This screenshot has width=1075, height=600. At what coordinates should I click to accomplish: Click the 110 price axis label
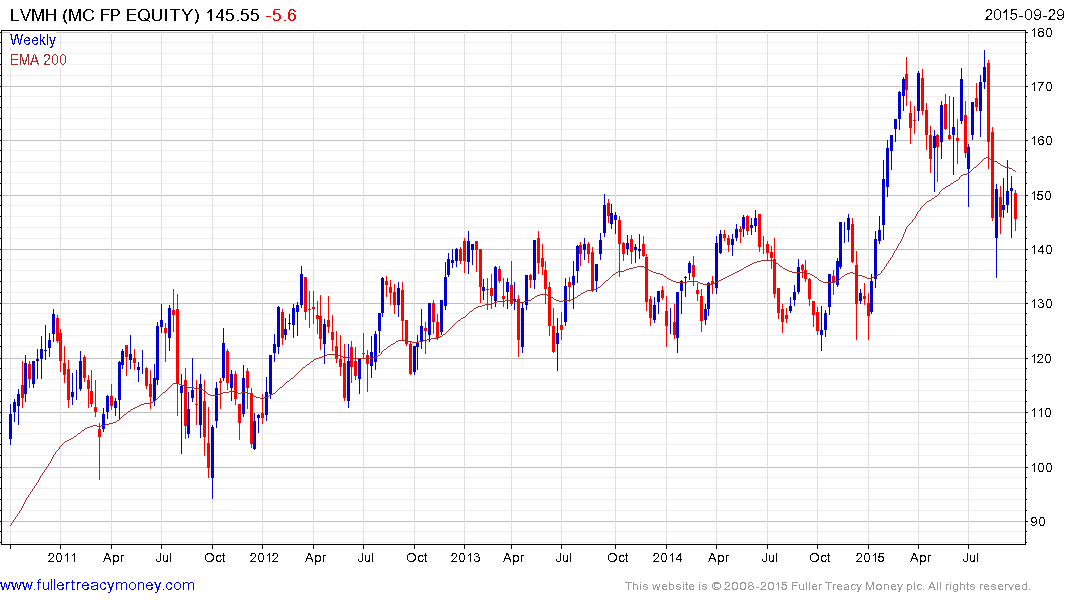[x=1041, y=413]
